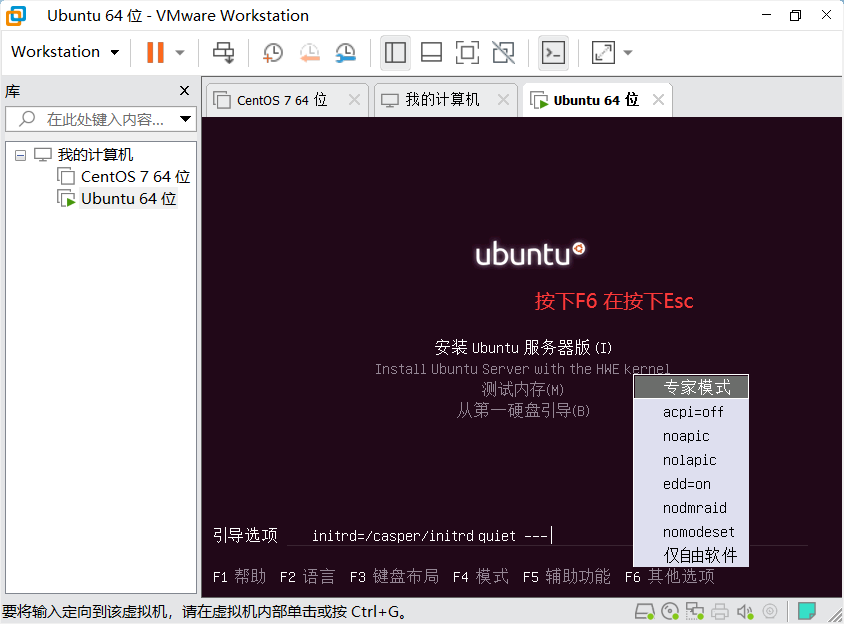
Task: Click F4 模式 at the bottom
Action: (481, 577)
